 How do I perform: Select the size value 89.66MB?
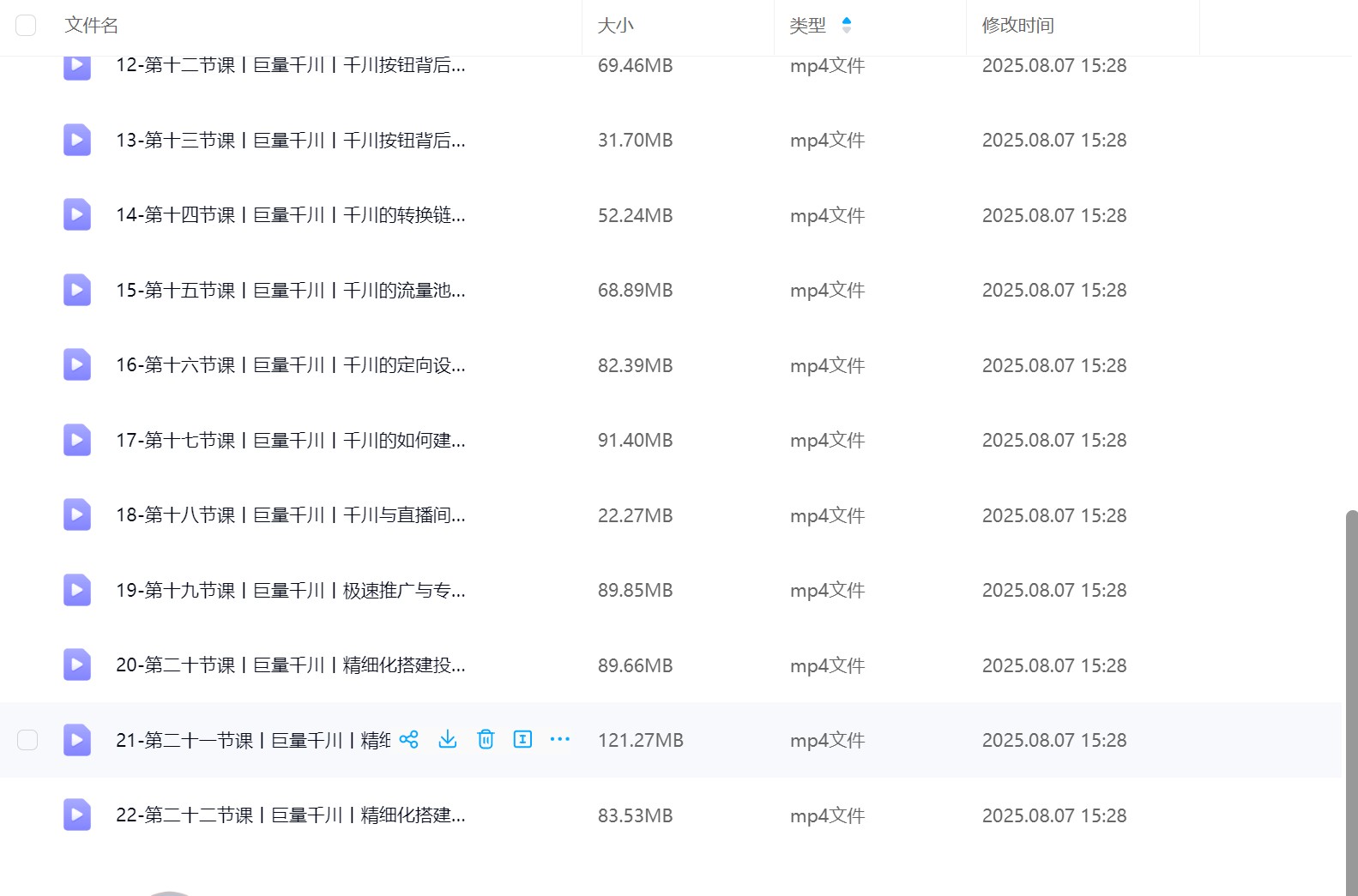click(635, 665)
